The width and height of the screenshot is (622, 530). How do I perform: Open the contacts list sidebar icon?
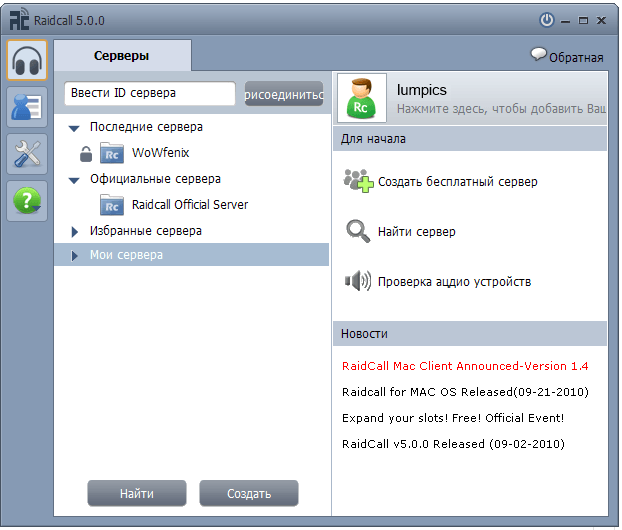[x=27, y=107]
